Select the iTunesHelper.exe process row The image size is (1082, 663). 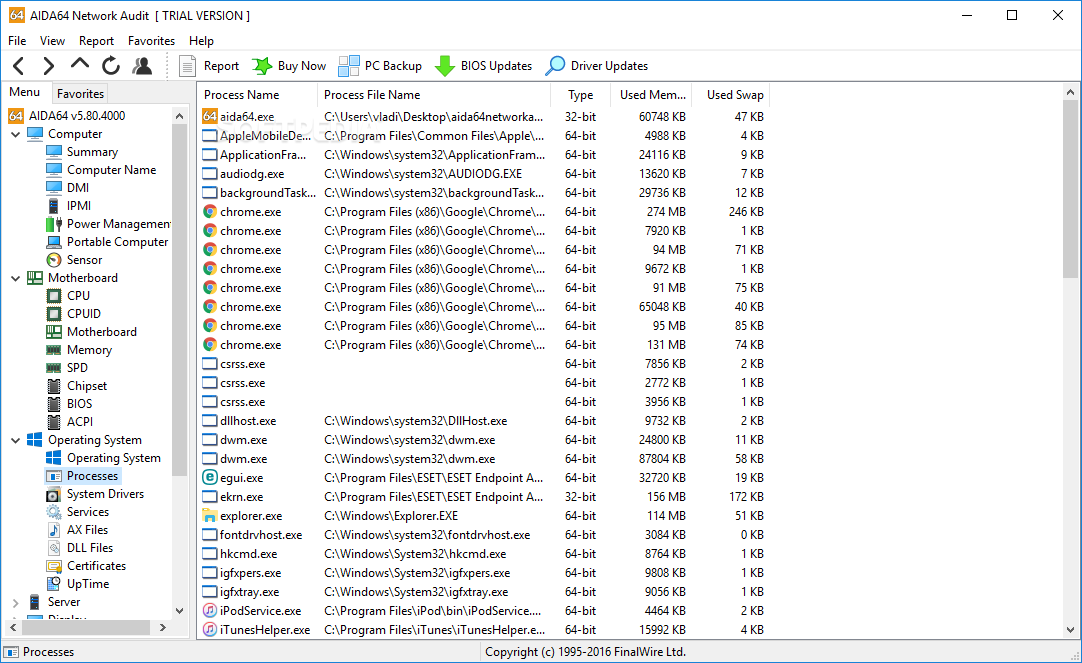tap(483, 629)
